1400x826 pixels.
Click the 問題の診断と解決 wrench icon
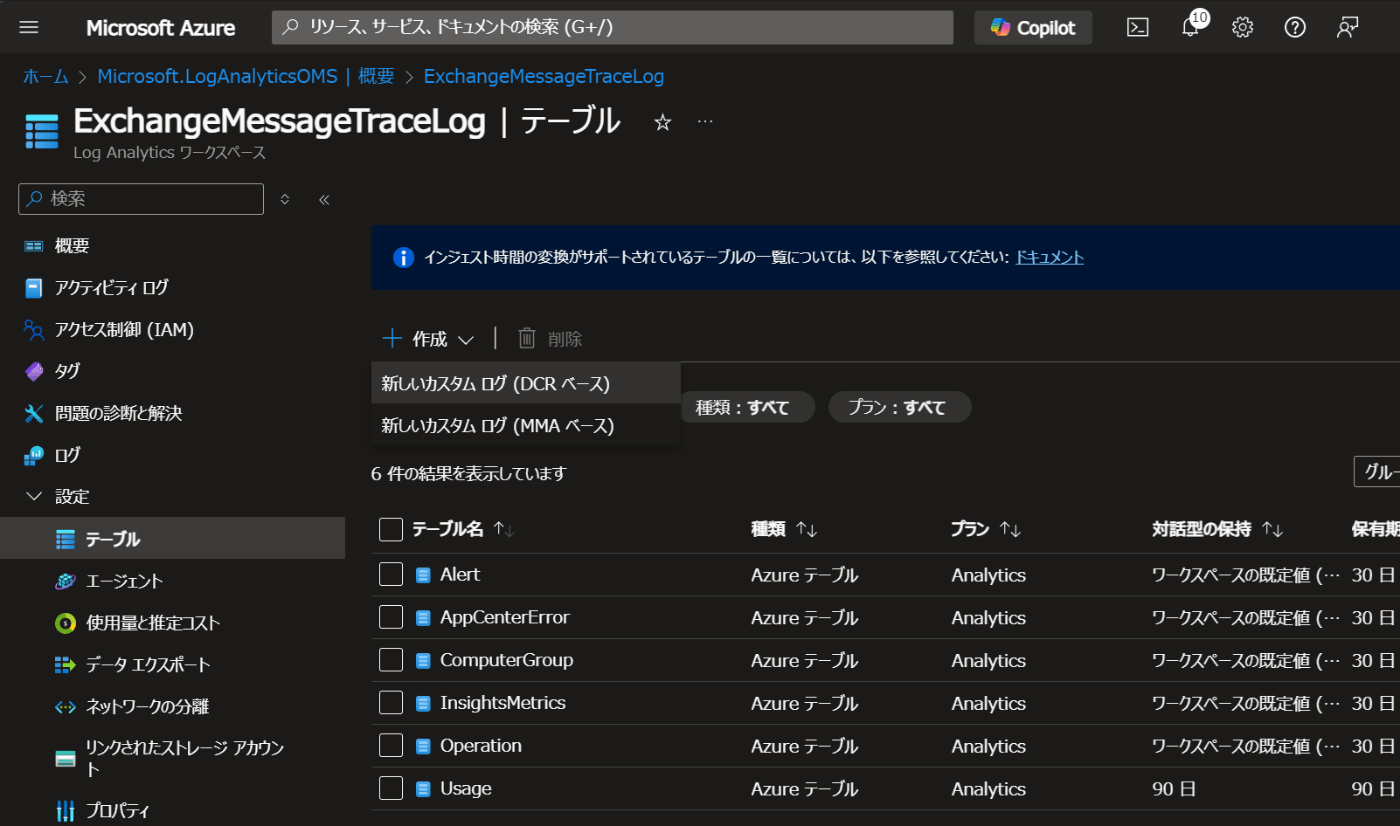tap(34, 413)
